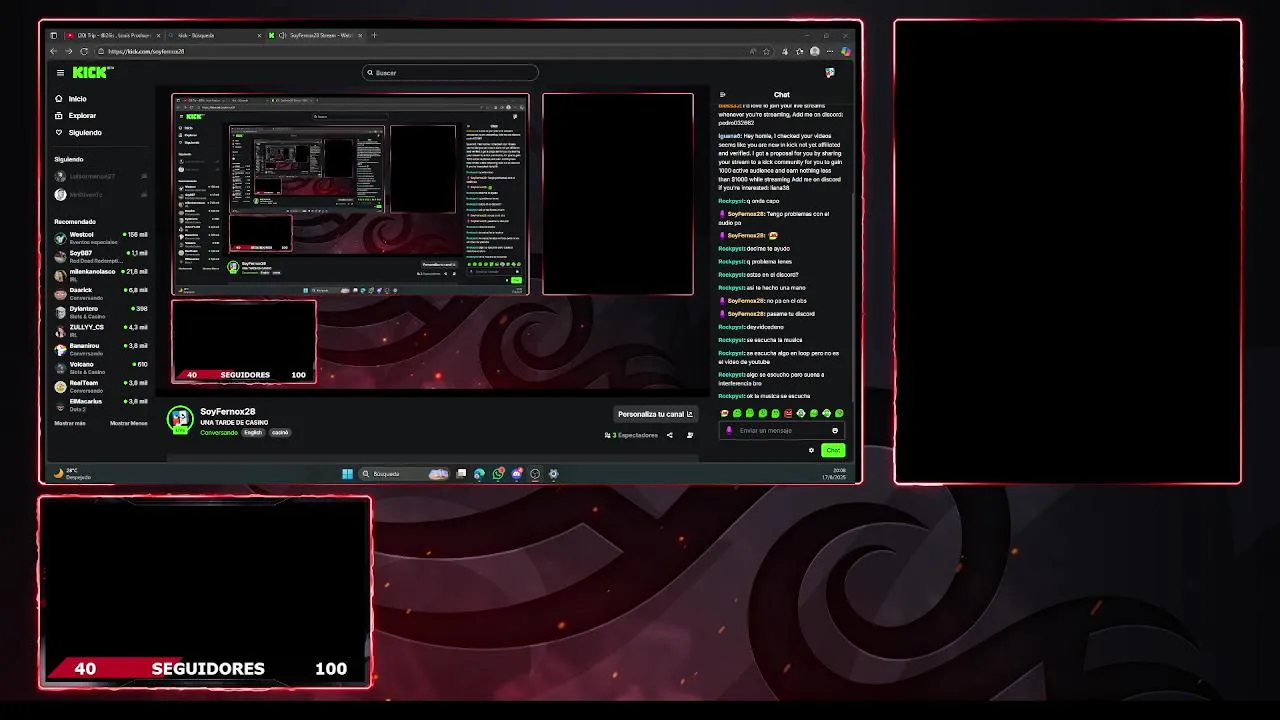Open the RealTeam recommended channel
This screenshot has height=720, width=1280.
coord(101,385)
